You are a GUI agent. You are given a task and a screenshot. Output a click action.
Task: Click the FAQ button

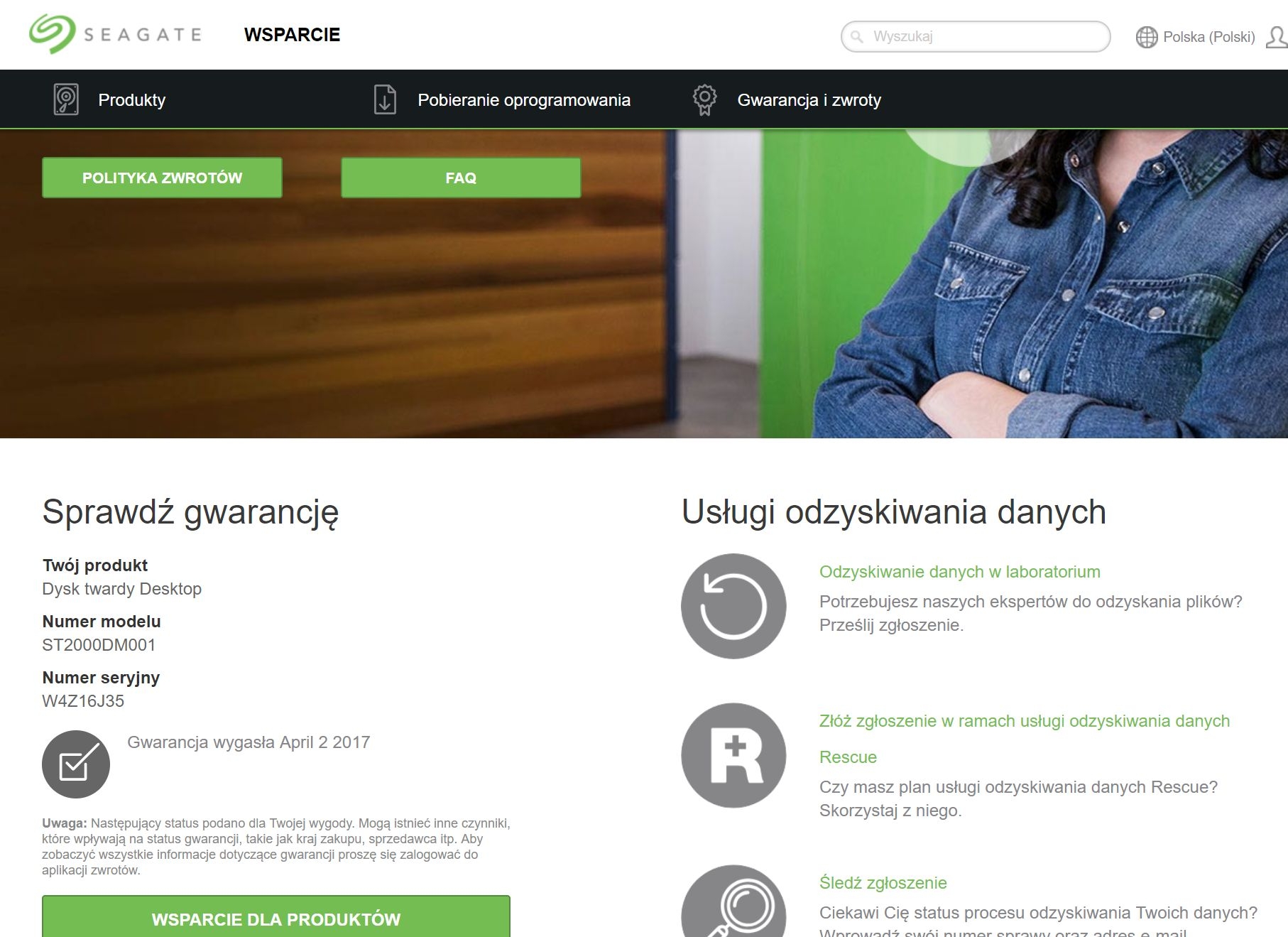coord(461,178)
